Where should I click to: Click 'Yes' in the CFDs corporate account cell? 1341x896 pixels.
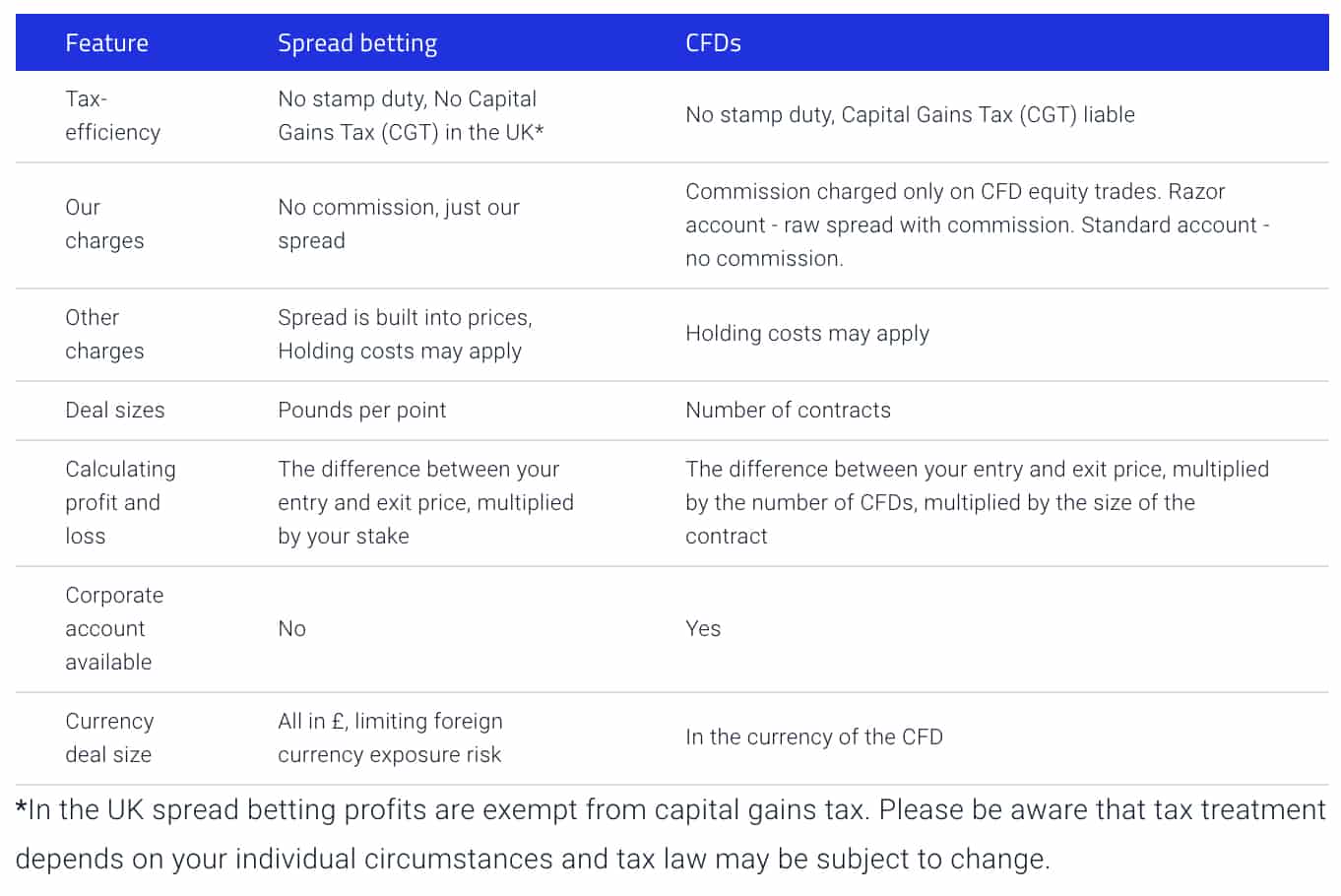pos(703,629)
